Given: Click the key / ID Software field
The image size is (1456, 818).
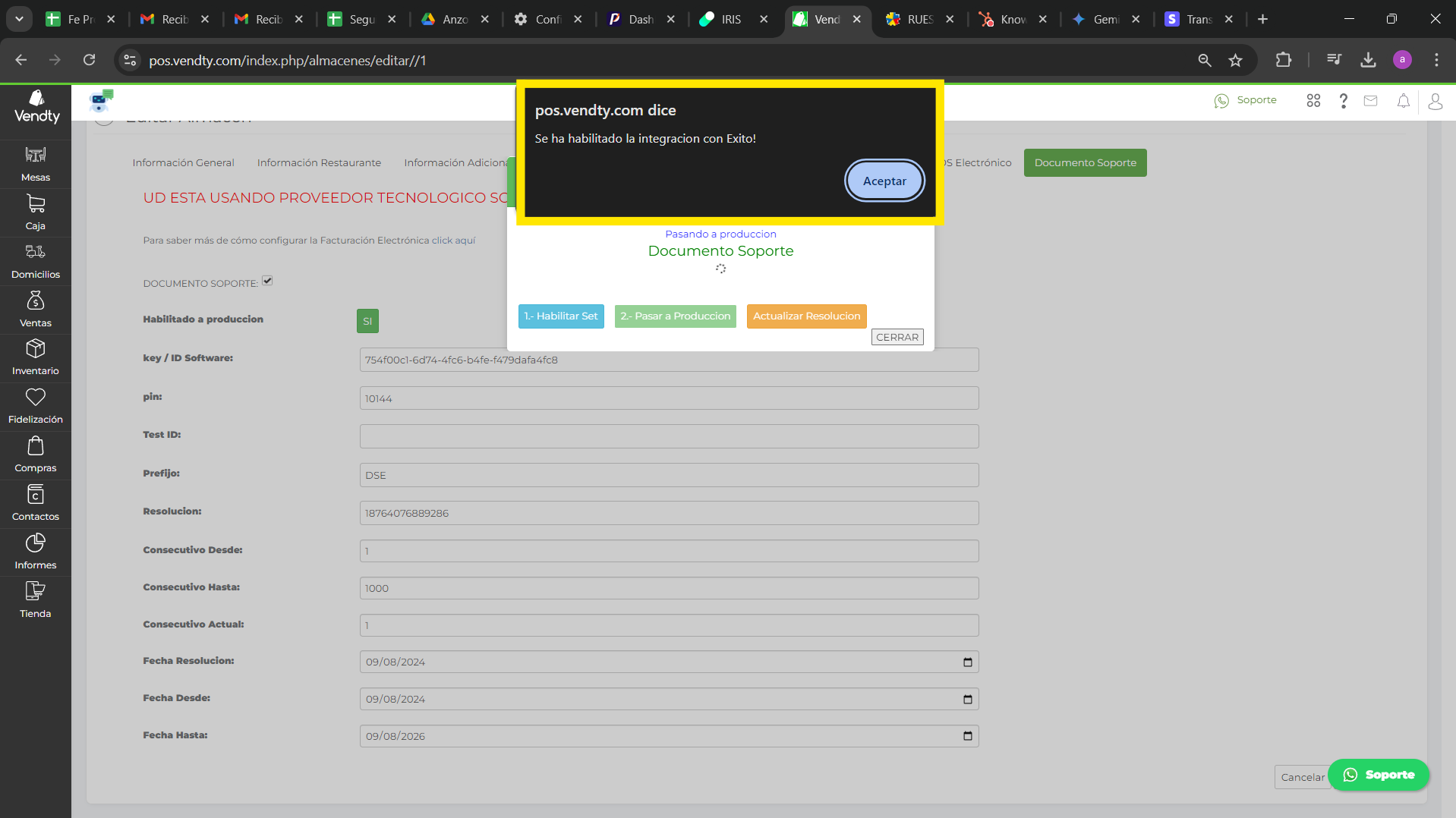Looking at the screenshot, I should point(669,360).
